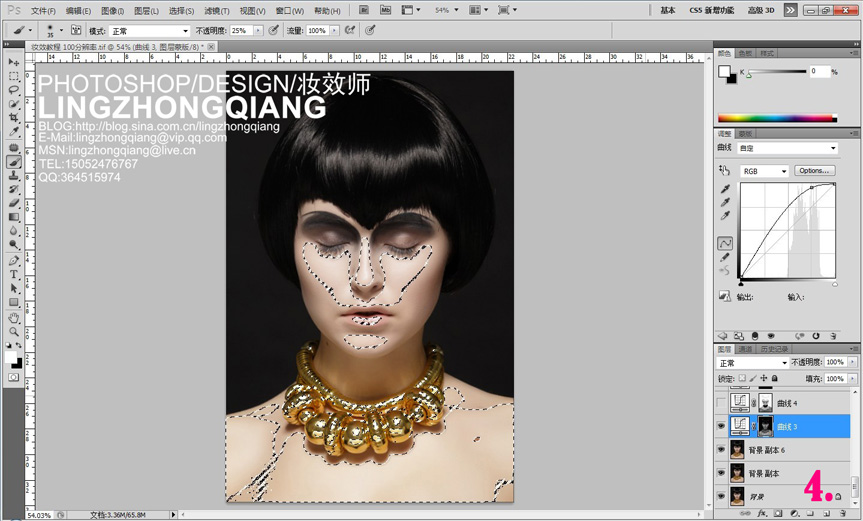Toggle tablet pressure for opacity
The height and width of the screenshot is (521, 863).
(x=274, y=31)
